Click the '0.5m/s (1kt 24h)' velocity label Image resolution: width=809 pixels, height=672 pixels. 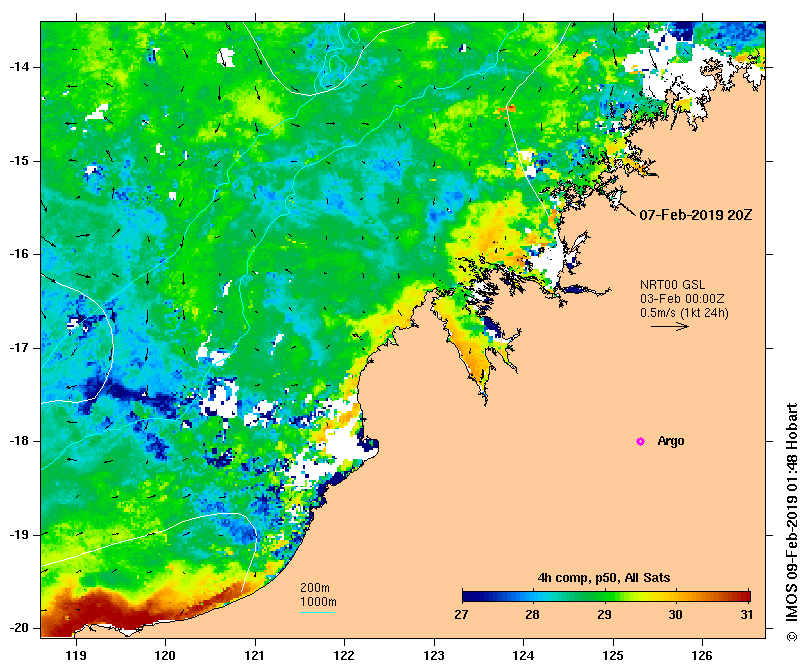(684, 313)
